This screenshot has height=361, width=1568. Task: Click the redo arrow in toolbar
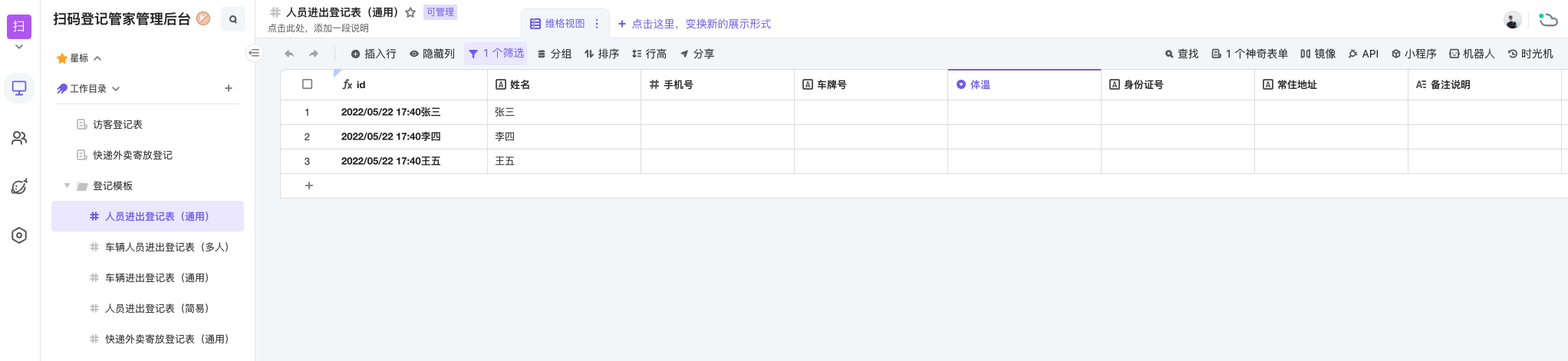tap(314, 54)
